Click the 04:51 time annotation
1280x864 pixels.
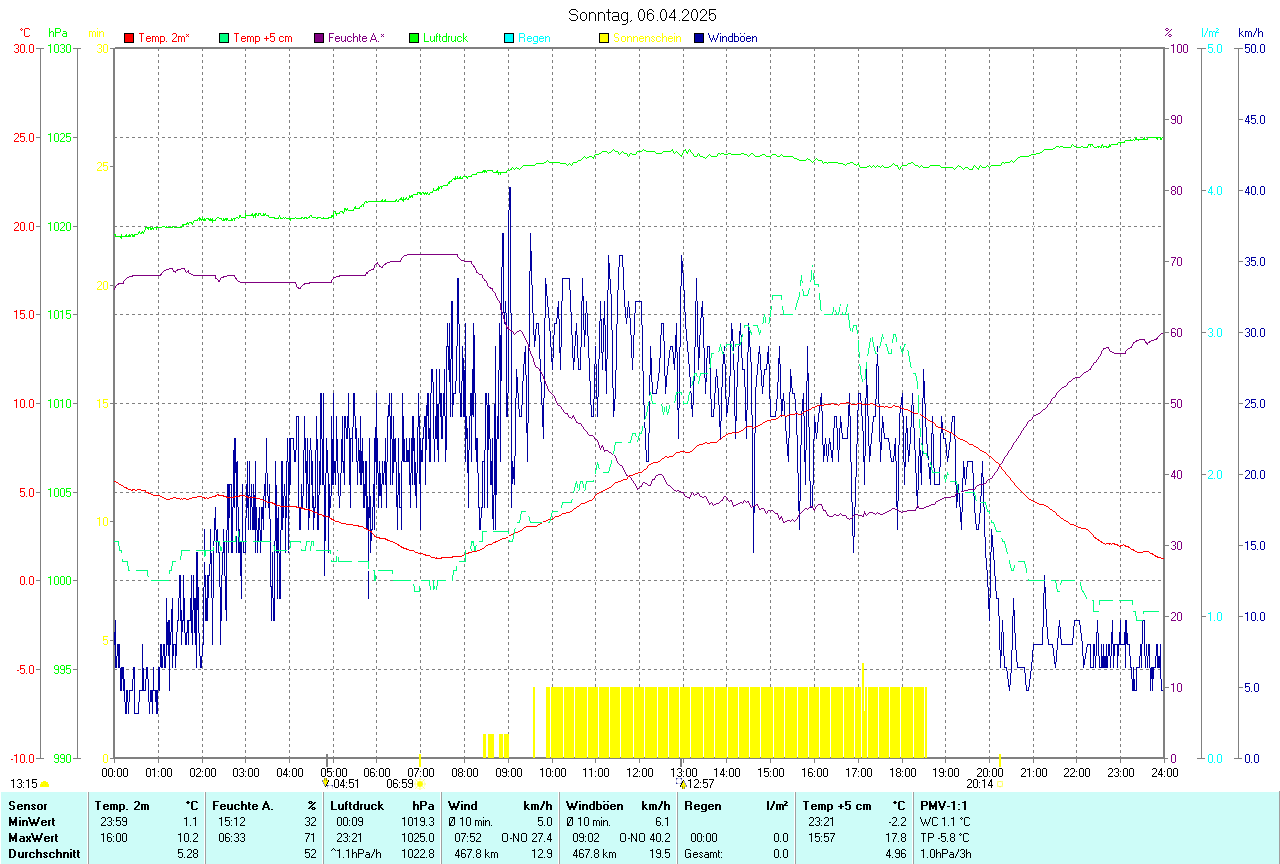346,784
